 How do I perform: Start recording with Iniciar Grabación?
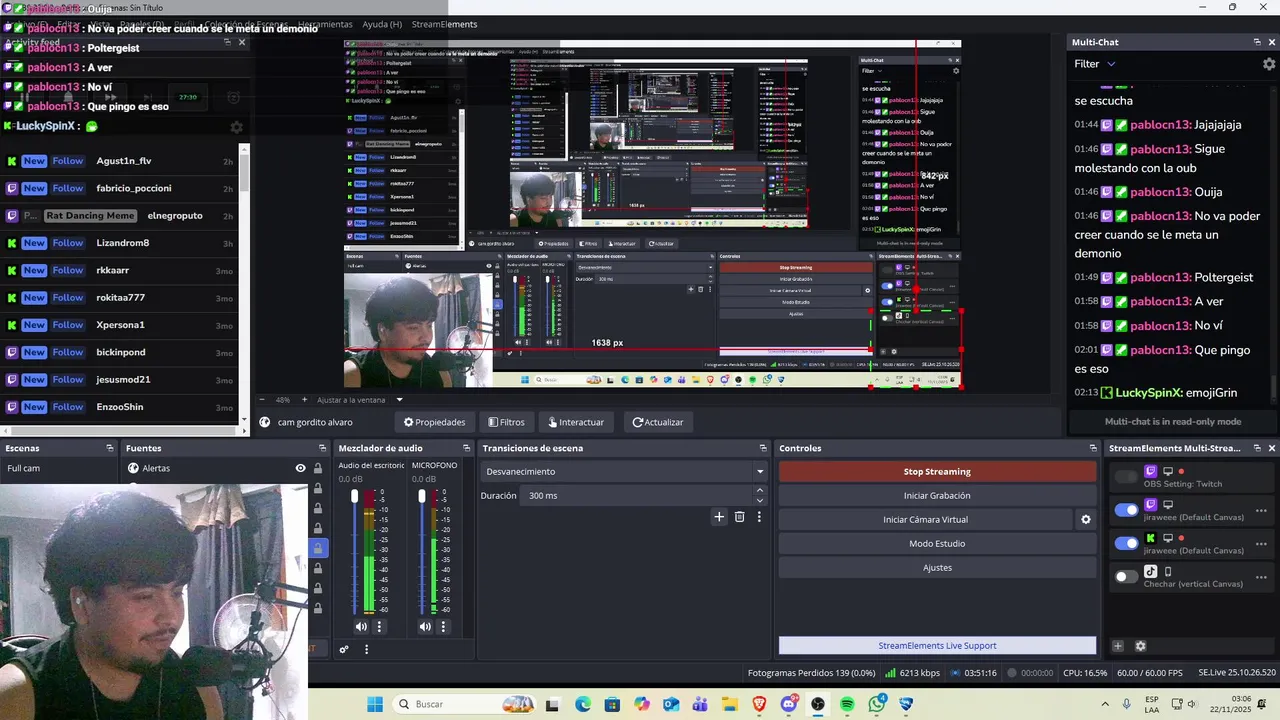937,496
